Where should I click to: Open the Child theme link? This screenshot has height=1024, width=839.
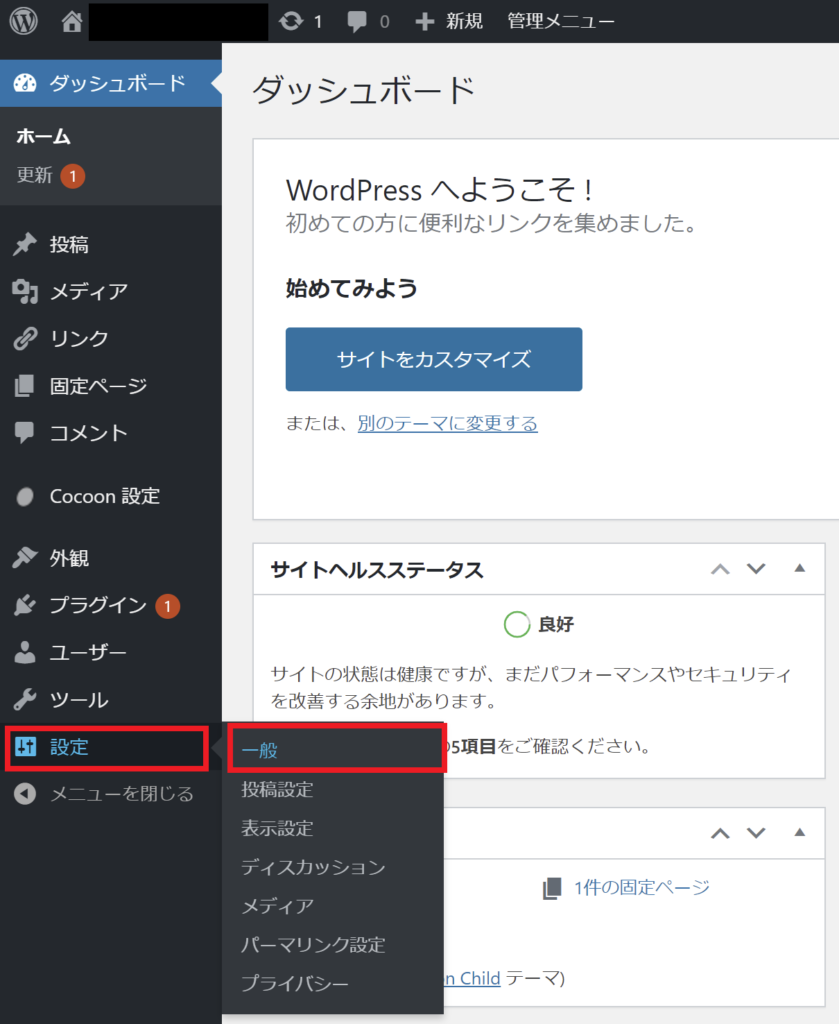(473, 978)
